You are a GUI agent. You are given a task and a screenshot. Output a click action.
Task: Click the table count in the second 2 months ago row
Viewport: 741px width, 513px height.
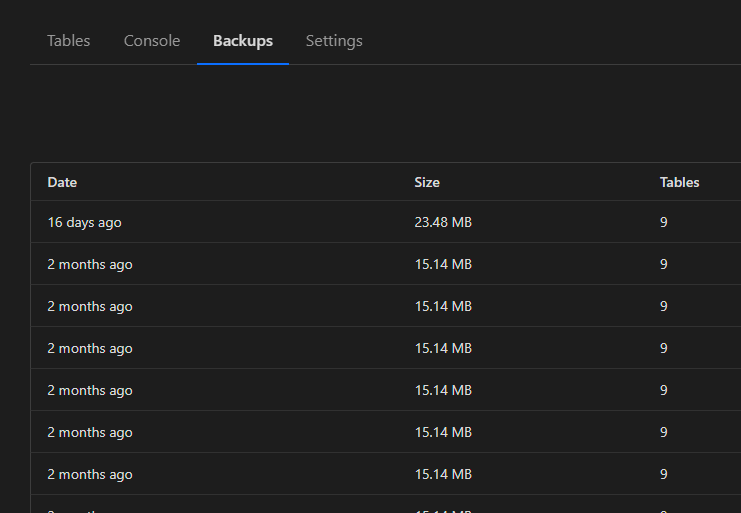pyautogui.click(x=664, y=306)
